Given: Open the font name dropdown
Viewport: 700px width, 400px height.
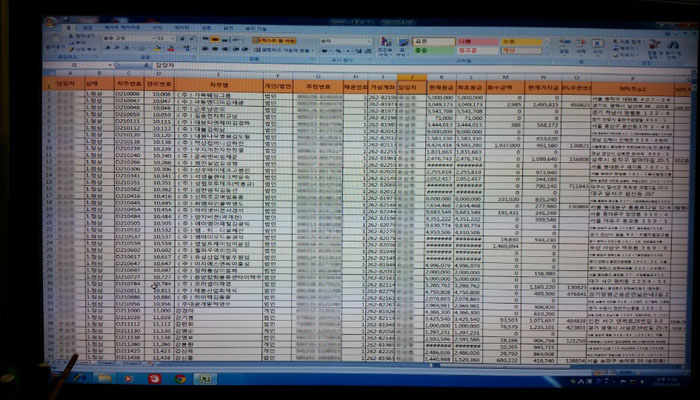Looking at the screenshot, I should 154,39.
